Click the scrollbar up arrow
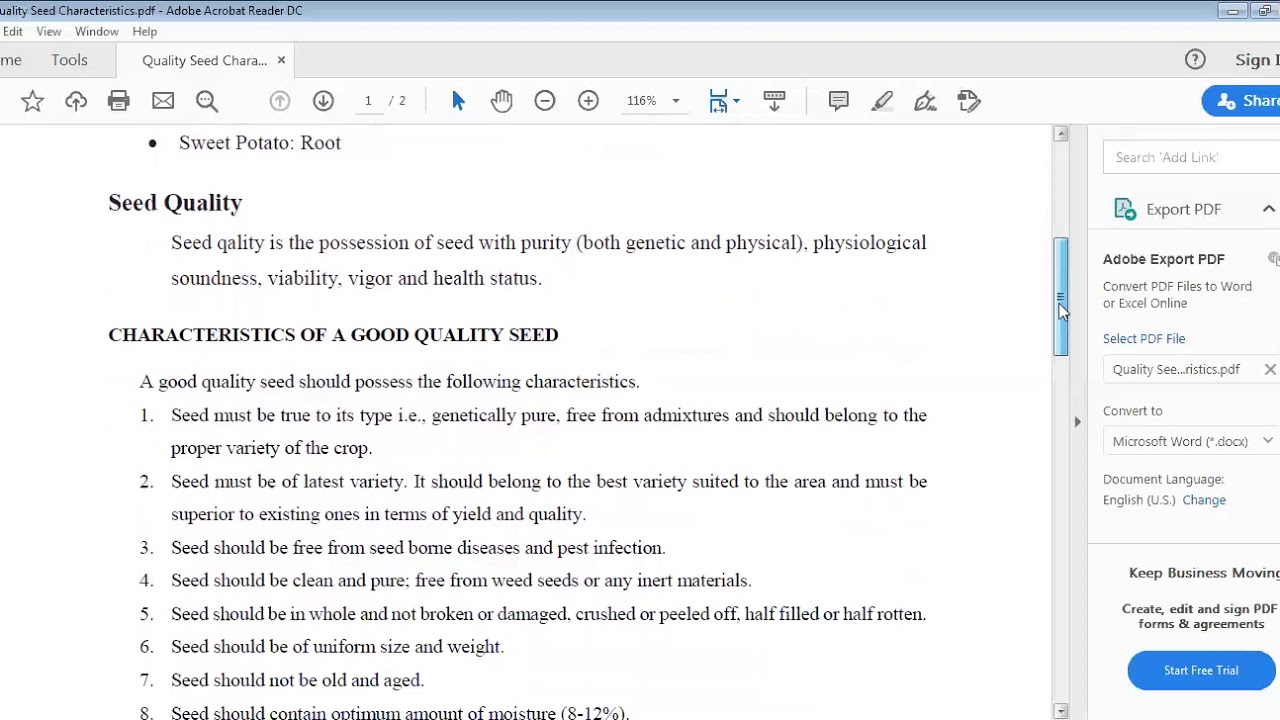 (x=1061, y=133)
